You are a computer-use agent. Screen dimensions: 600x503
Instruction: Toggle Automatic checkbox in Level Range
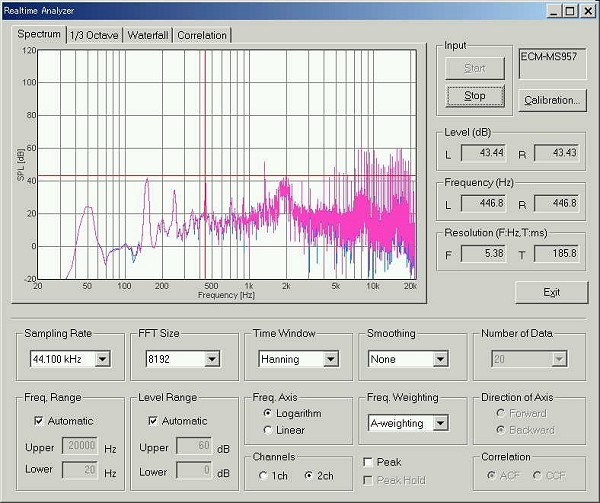click(x=153, y=421)
